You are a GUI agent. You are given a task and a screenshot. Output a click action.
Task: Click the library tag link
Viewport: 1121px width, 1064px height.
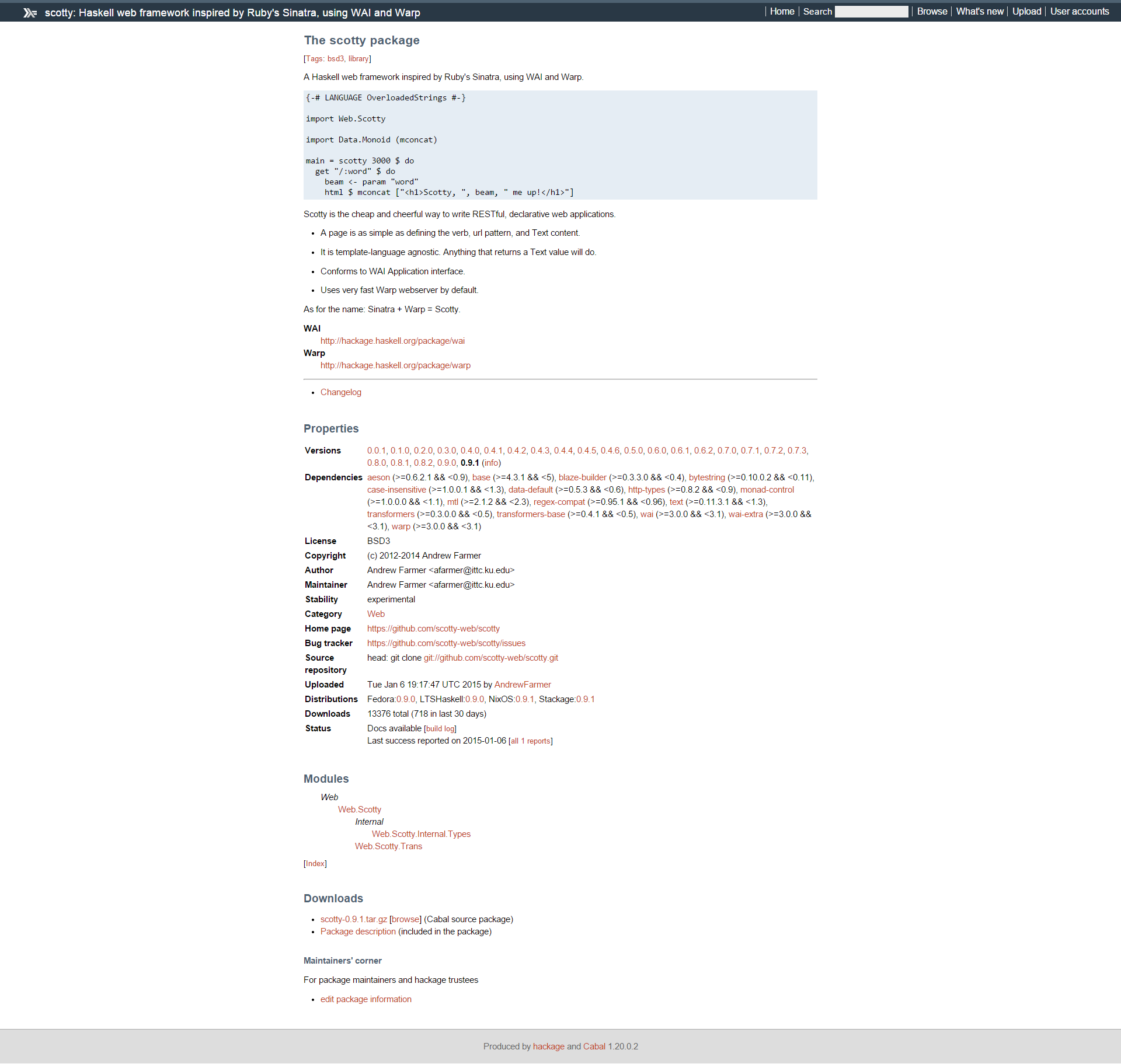click(358, 59)
